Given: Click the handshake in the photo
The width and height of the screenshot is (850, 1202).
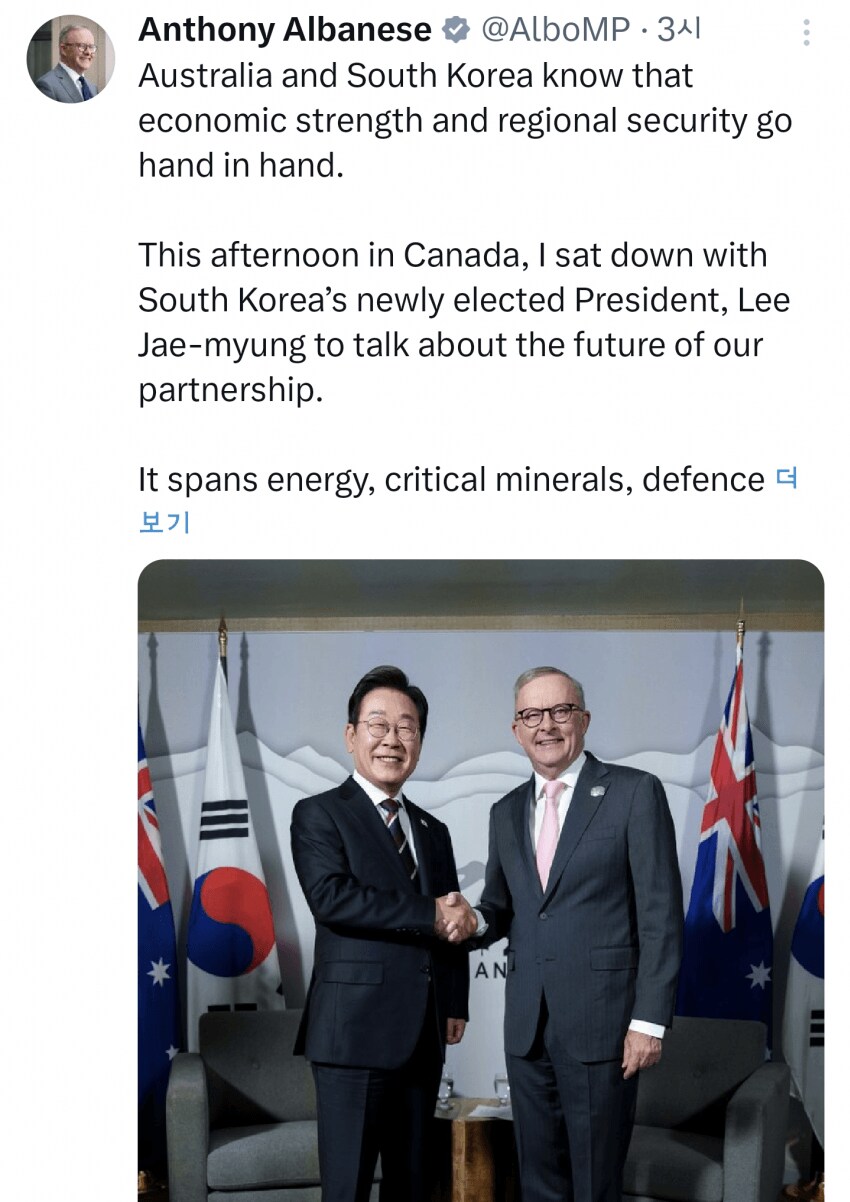Looking at the screenshot, I should click(x=458, y=915).
